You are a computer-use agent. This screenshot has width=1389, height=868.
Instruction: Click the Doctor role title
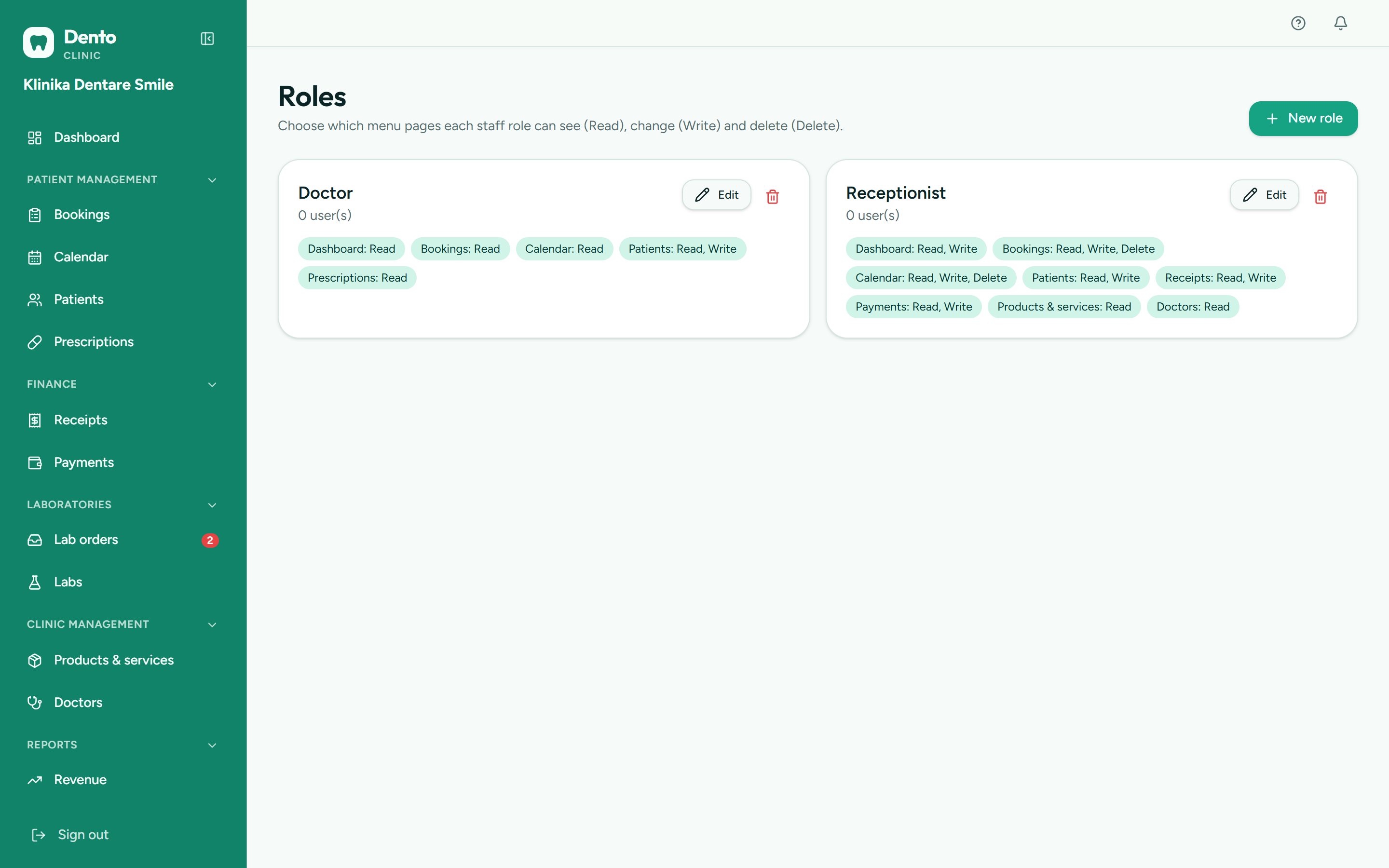pos(325,193)
